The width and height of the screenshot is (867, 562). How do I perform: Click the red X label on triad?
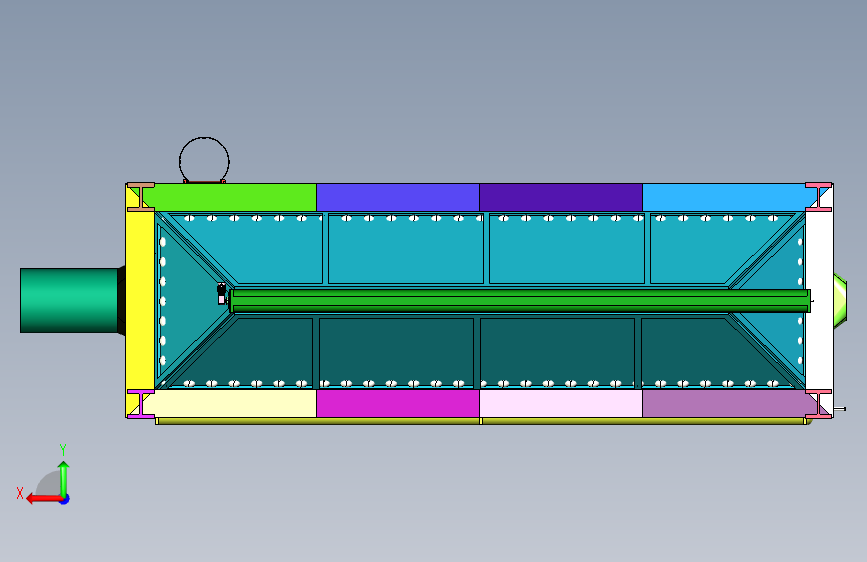20,493
